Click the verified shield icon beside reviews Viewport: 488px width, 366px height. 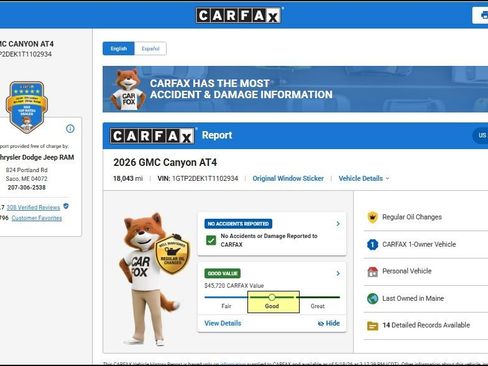pyautogui.click(x=66, y=206)
